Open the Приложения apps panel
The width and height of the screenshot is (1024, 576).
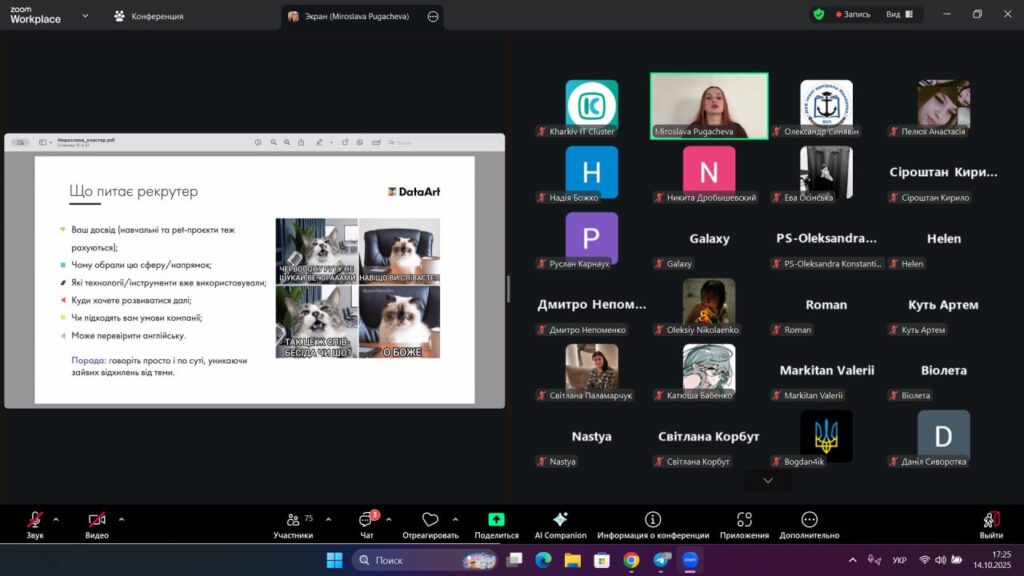pyautogui.click(x=744, y=521)
